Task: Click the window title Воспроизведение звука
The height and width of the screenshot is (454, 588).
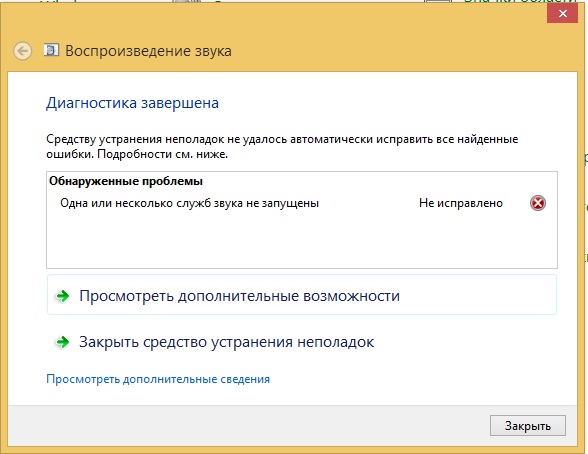Action: click(x=148, y=51)
